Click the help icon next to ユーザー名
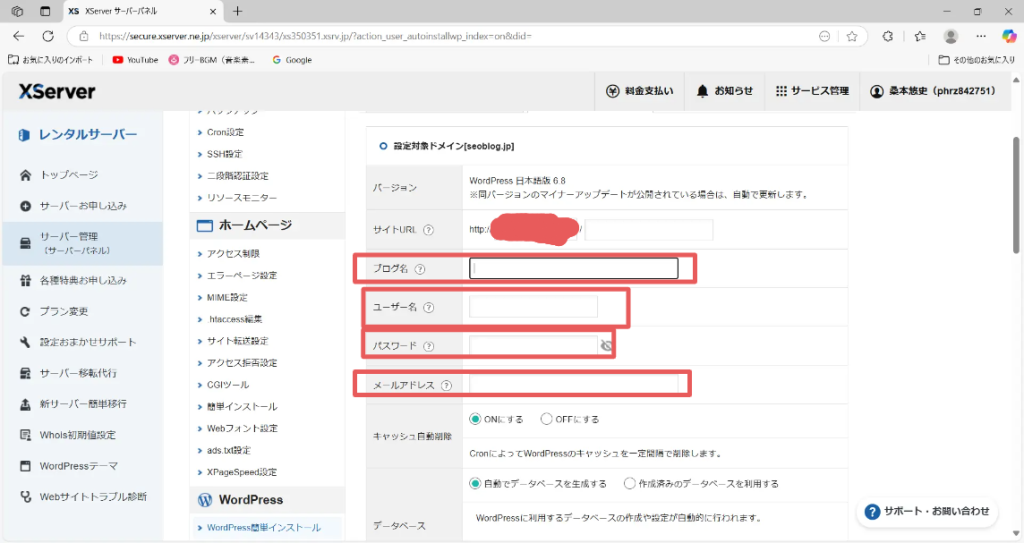 pos(428,307)
